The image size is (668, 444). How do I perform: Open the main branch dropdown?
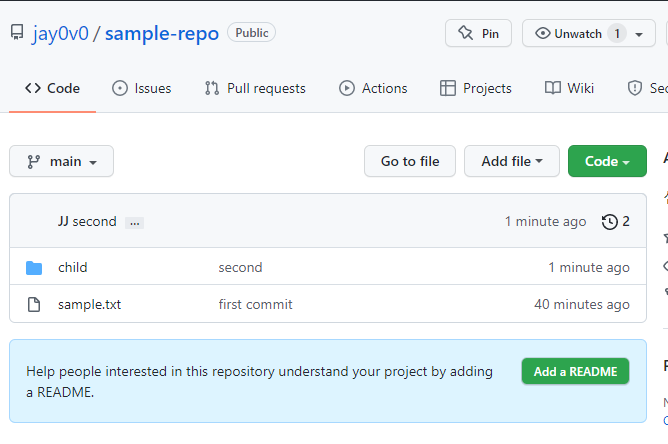[61, 161]
